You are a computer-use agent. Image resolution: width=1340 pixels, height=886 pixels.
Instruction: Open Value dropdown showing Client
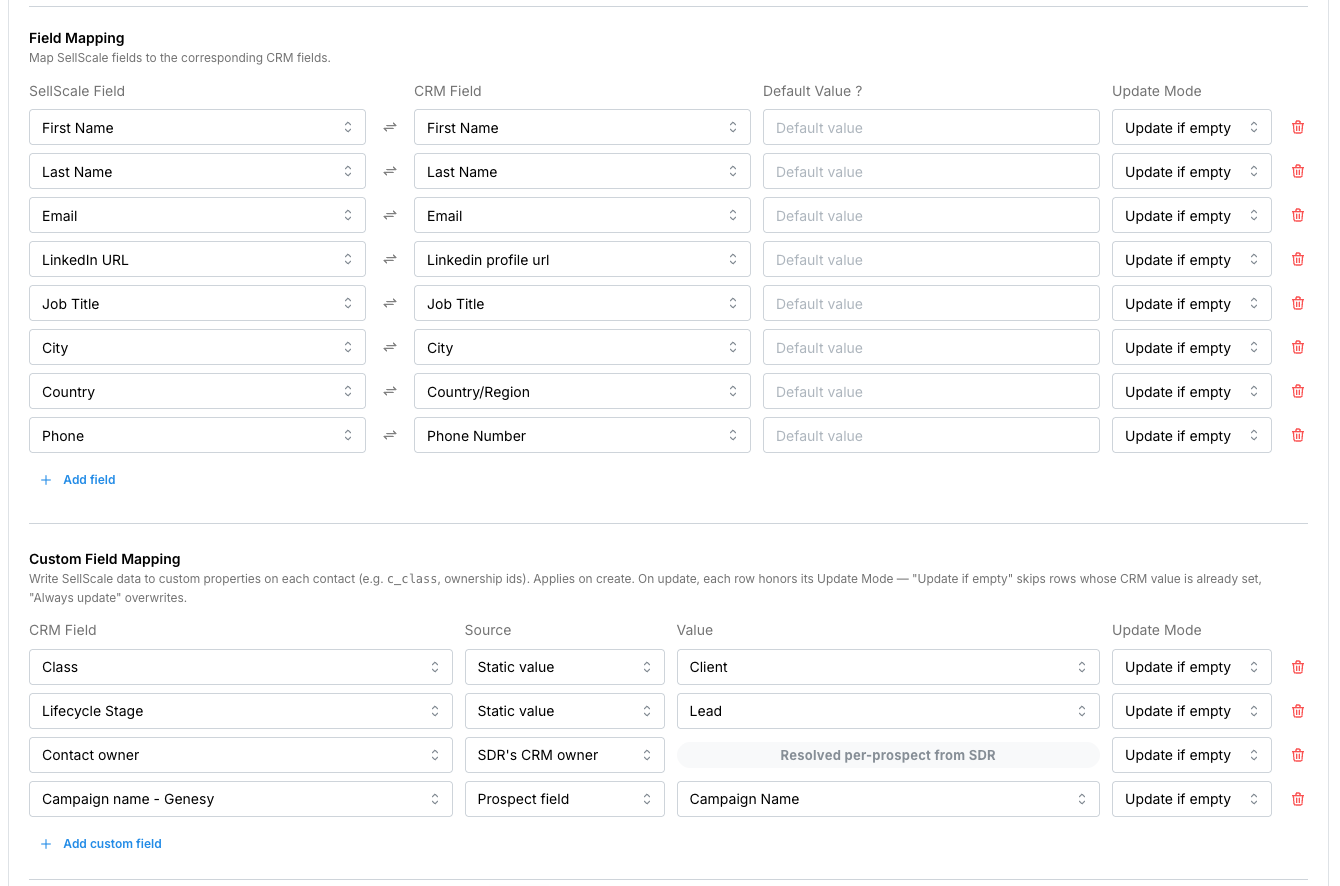[x=888, y=667]
